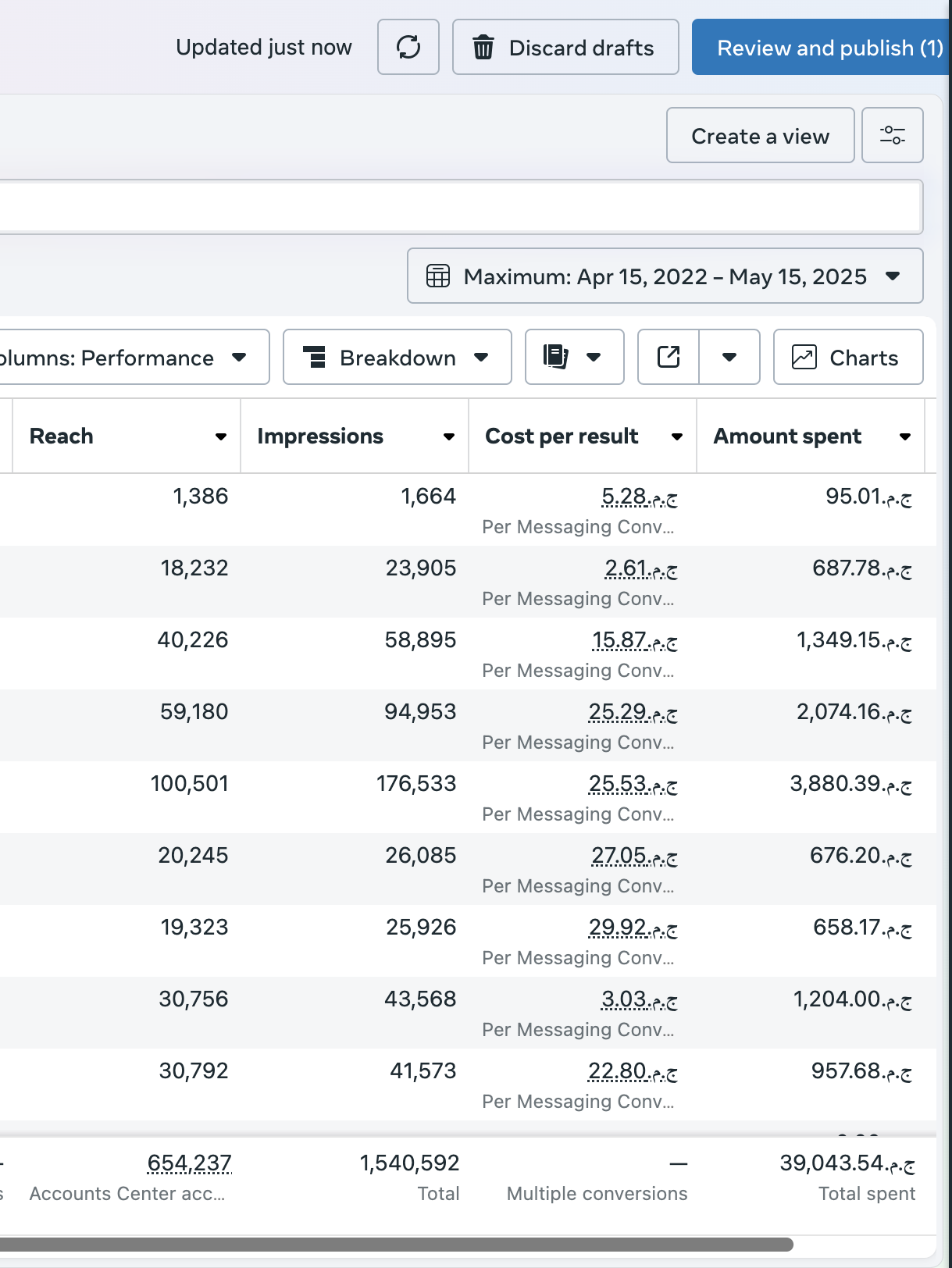Open Charts view
952x1268 pixels.
[847, 358]
